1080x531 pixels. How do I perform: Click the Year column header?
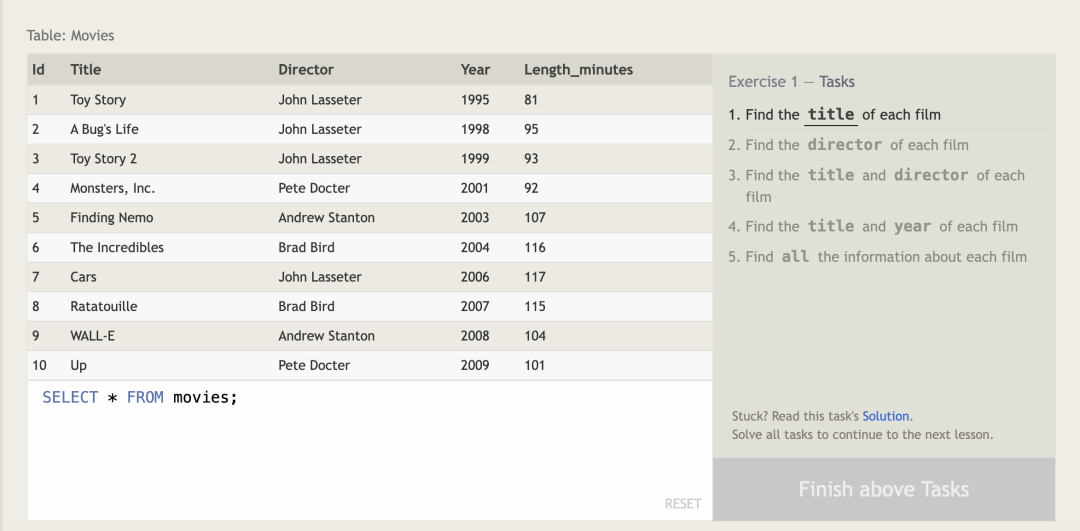pyautogui.click(x=475, y=70)
